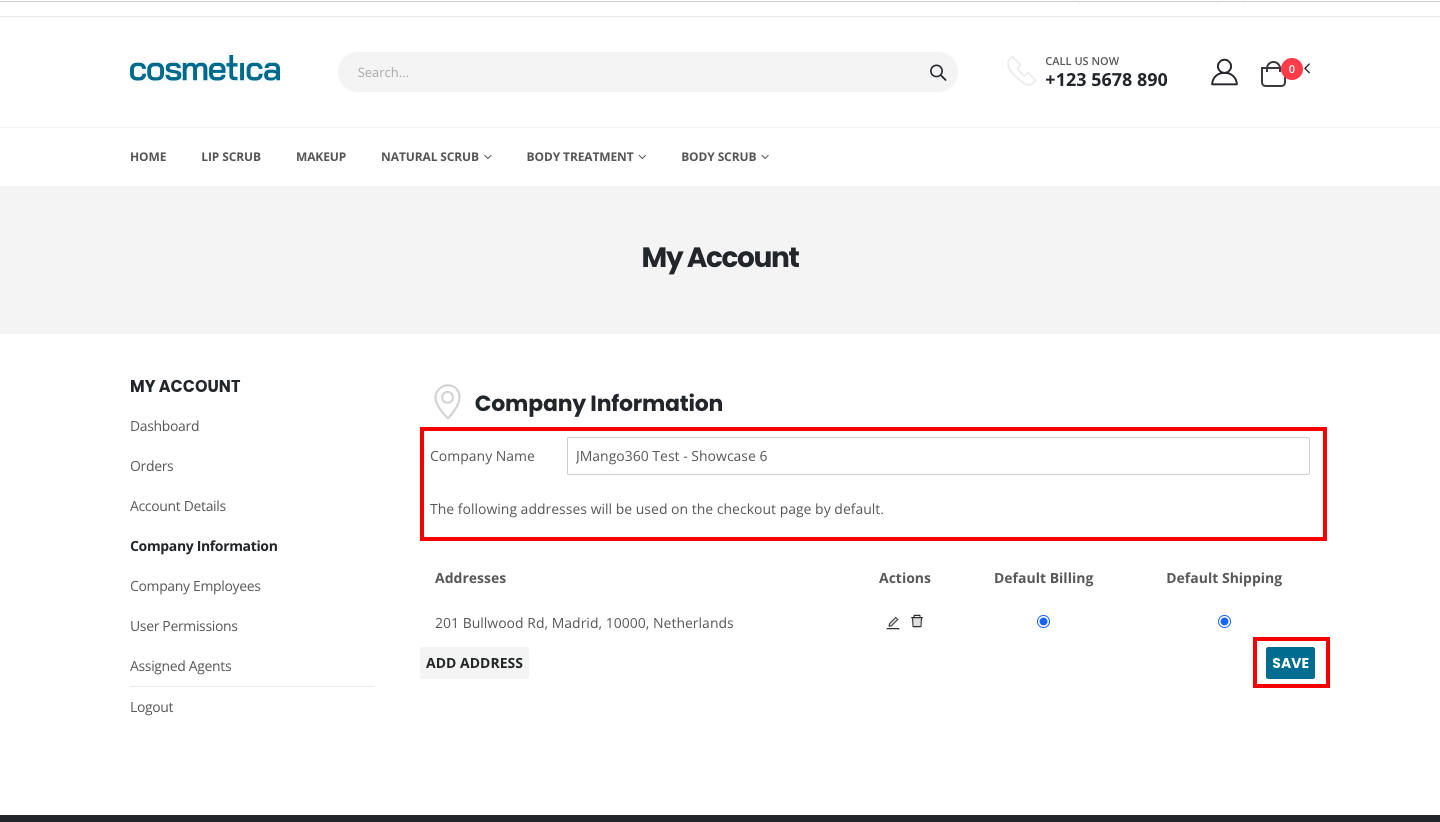Select the Default Shipping radio button
This screenshot has width=1440, height=822.
1224,621
